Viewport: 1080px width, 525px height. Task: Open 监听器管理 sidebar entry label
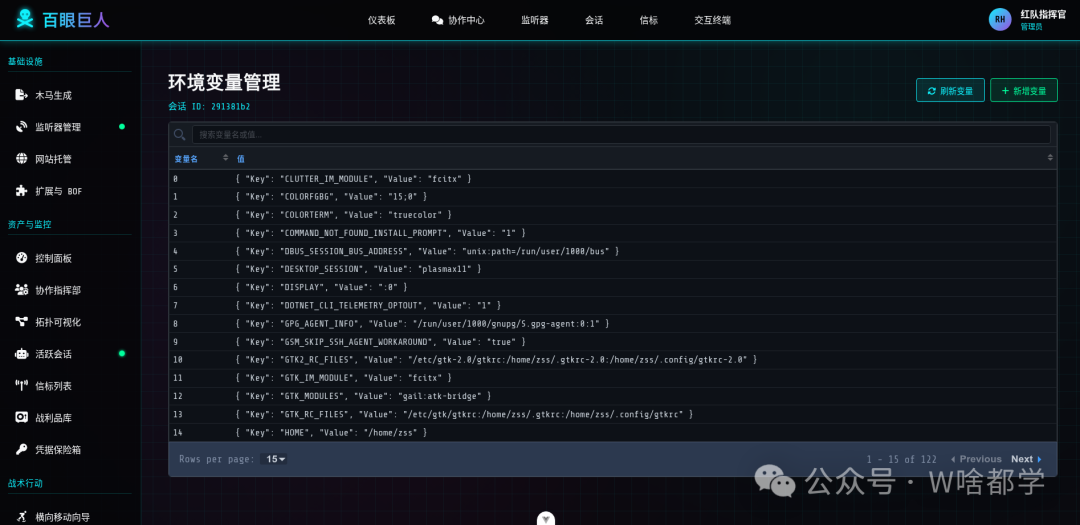click(58, 127)
